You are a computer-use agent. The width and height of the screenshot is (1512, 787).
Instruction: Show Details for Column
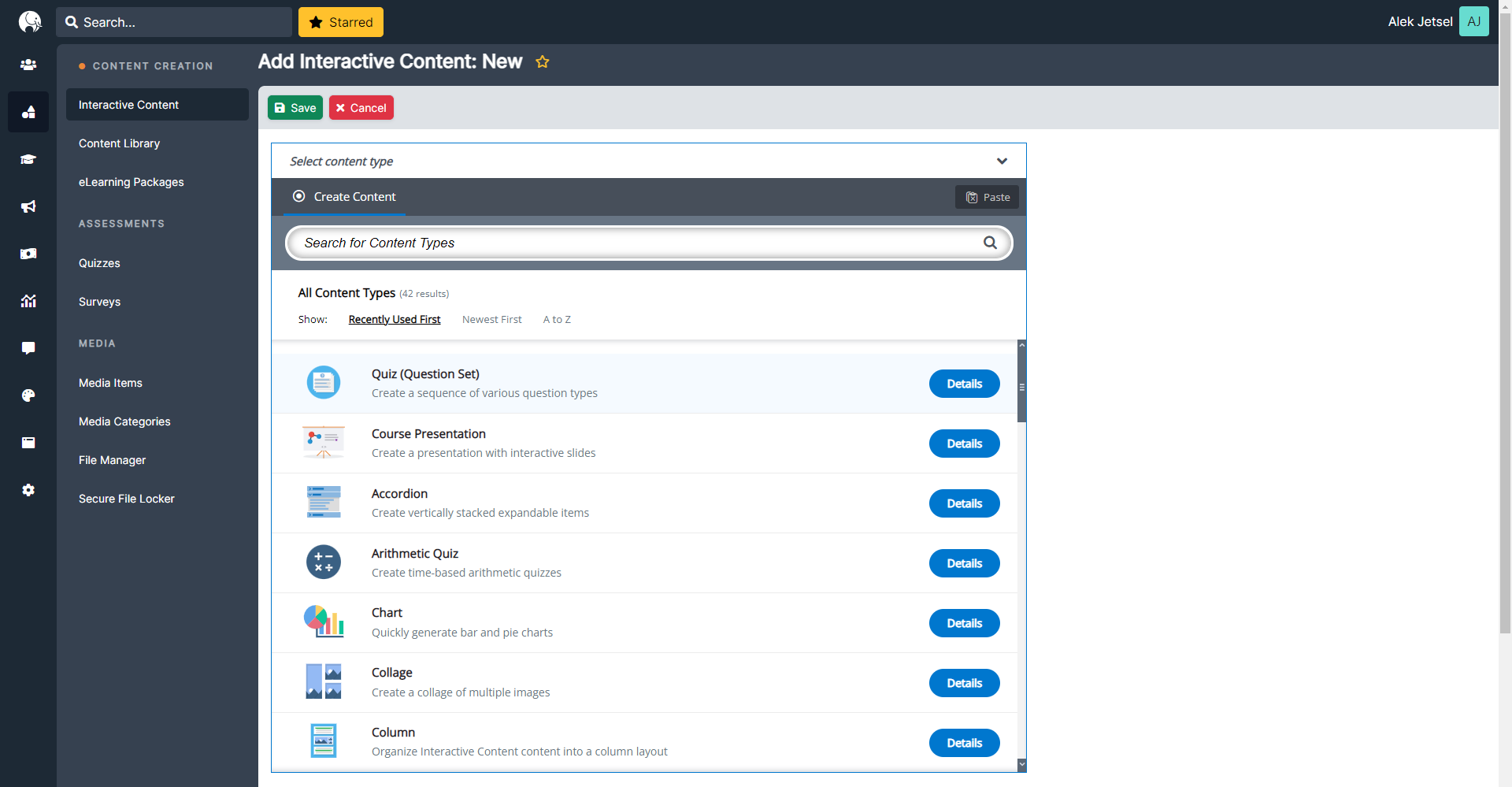[x=965, y=743]
